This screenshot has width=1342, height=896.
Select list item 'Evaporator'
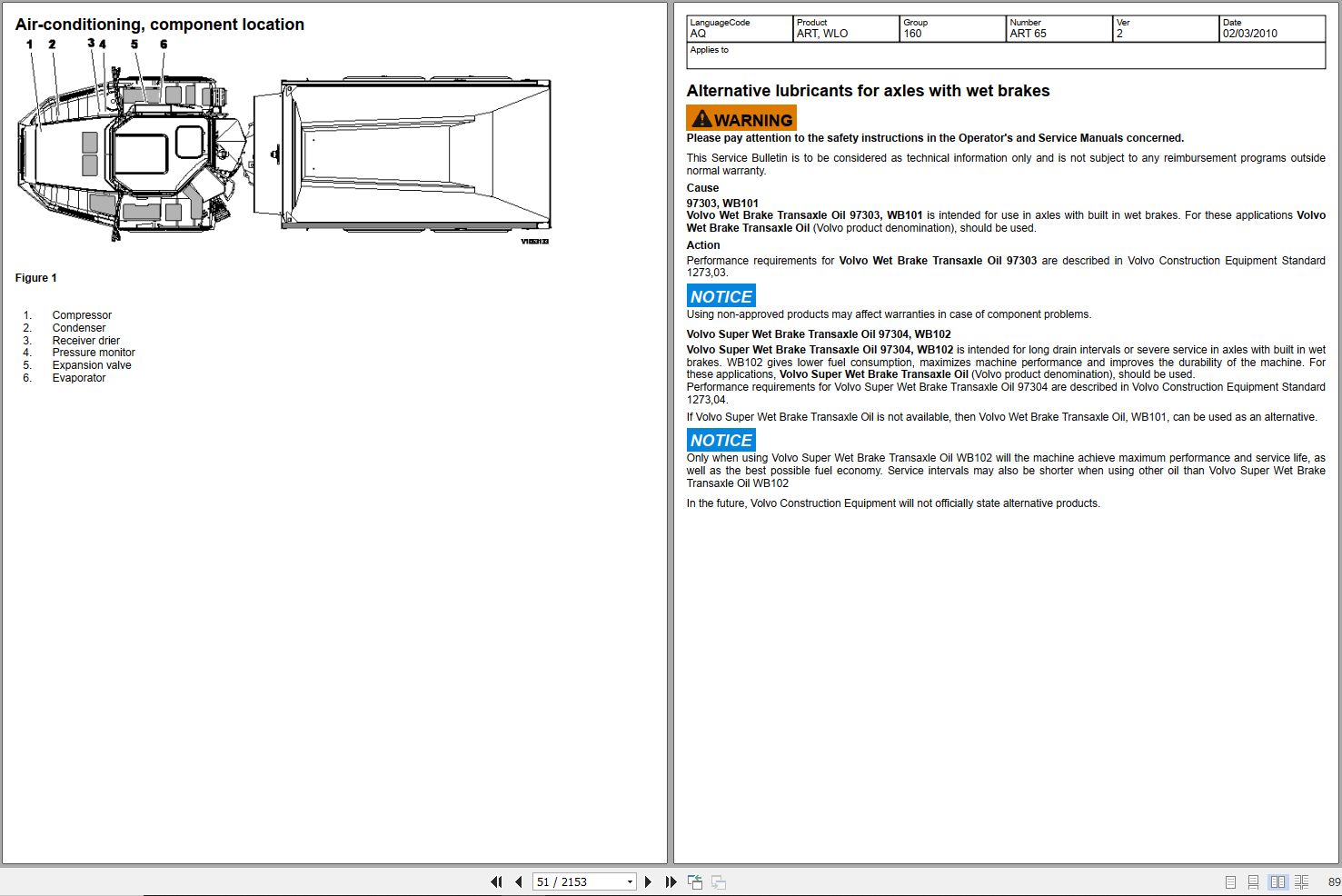[79, 378]
